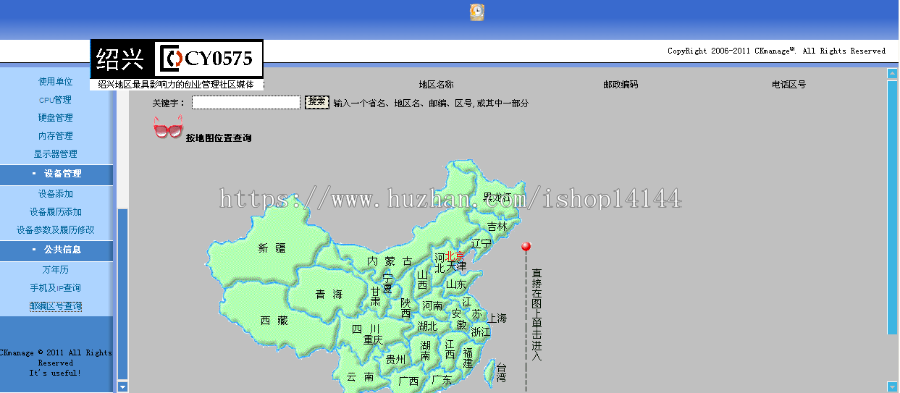Click the sidebar scroll-down arrow
Screen dimensions: 900x393
click(x=122, y=387)
